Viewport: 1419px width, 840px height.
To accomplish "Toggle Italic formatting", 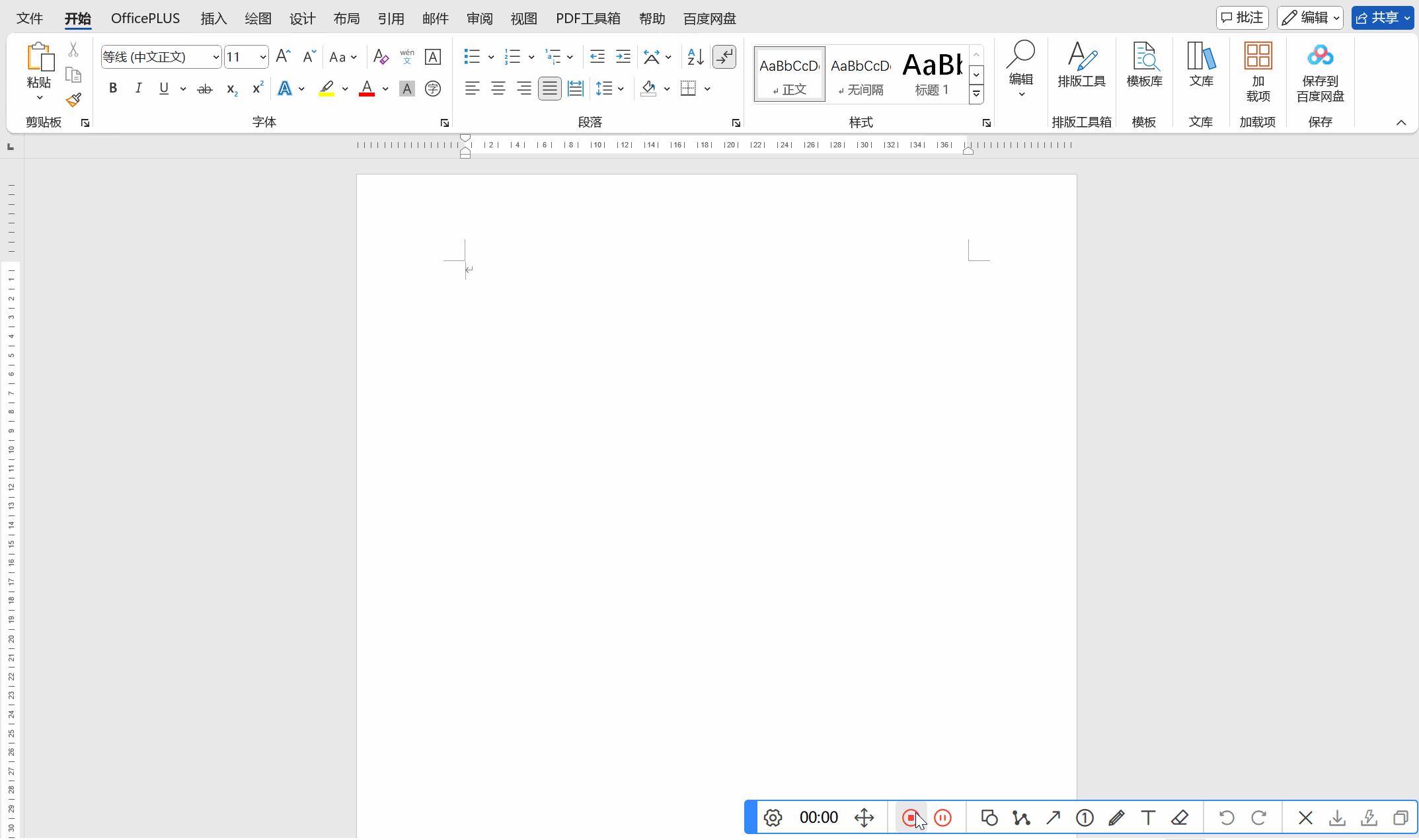I will point(138,89).
